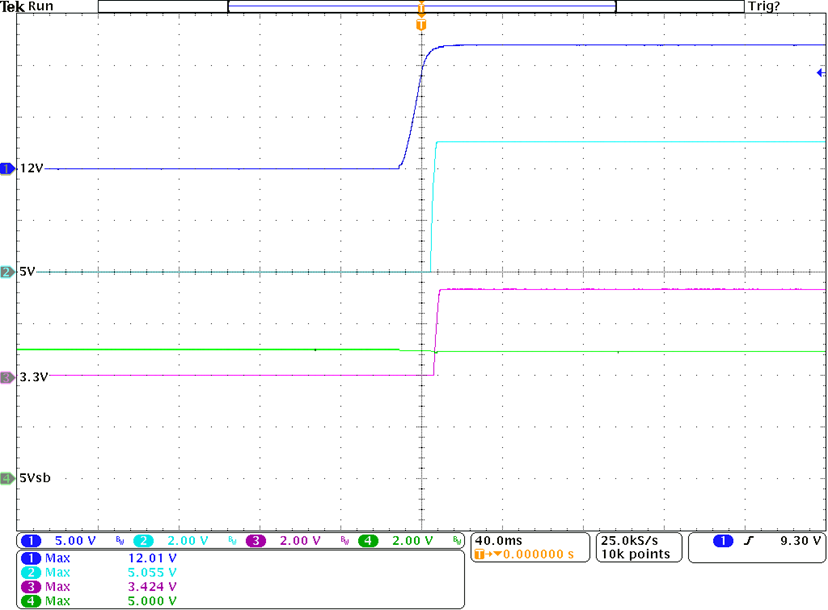Viewport: 828px width, 610px height.
Task: Click the 5V waveform label
Action: (27, 271)
